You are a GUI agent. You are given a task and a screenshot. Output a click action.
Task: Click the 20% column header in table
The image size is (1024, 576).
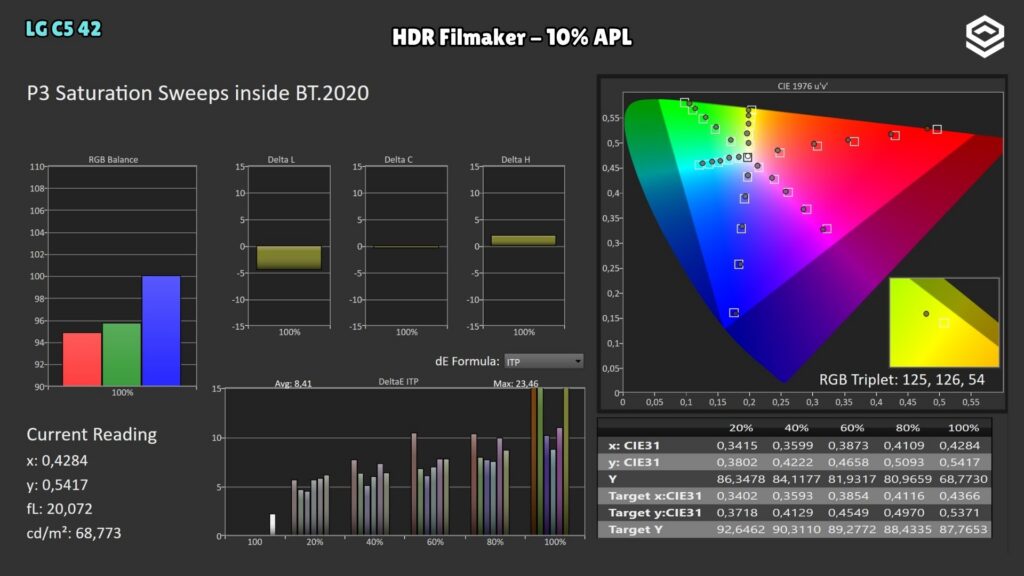click(741, 428)
